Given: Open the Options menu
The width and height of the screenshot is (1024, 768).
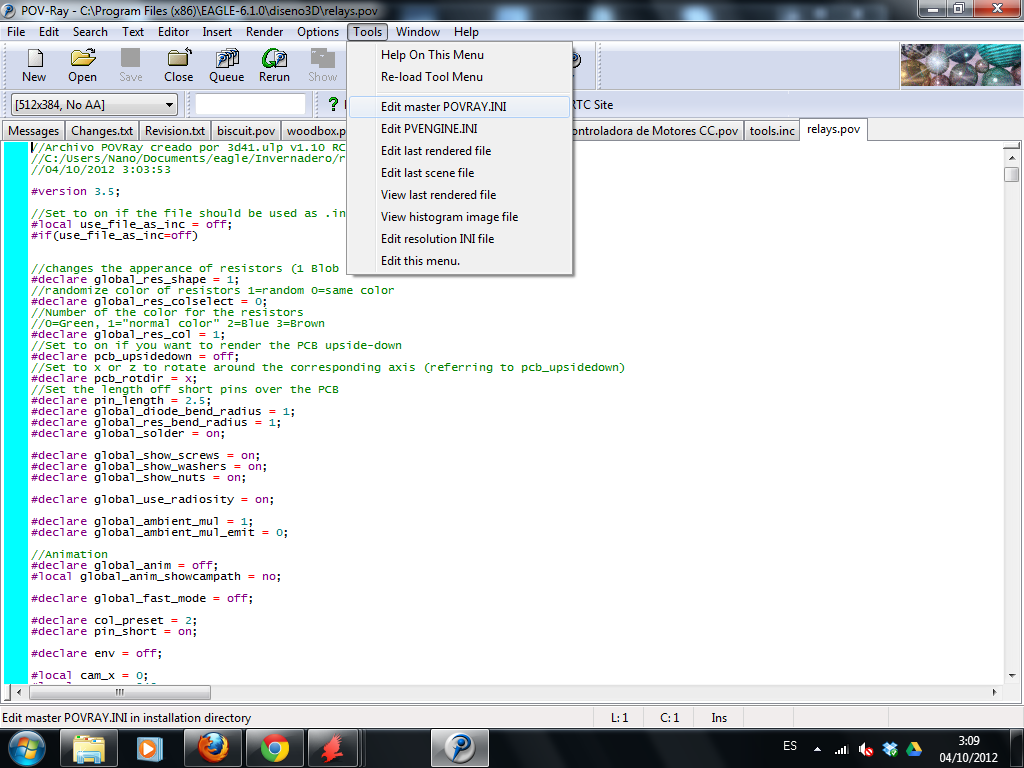Looking at the screenshot, I should point(318,31).
